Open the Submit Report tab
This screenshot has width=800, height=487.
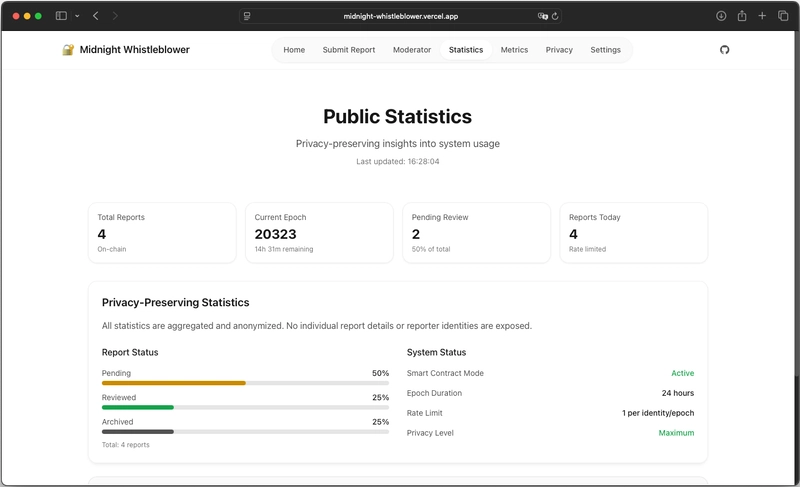(350, 49)
